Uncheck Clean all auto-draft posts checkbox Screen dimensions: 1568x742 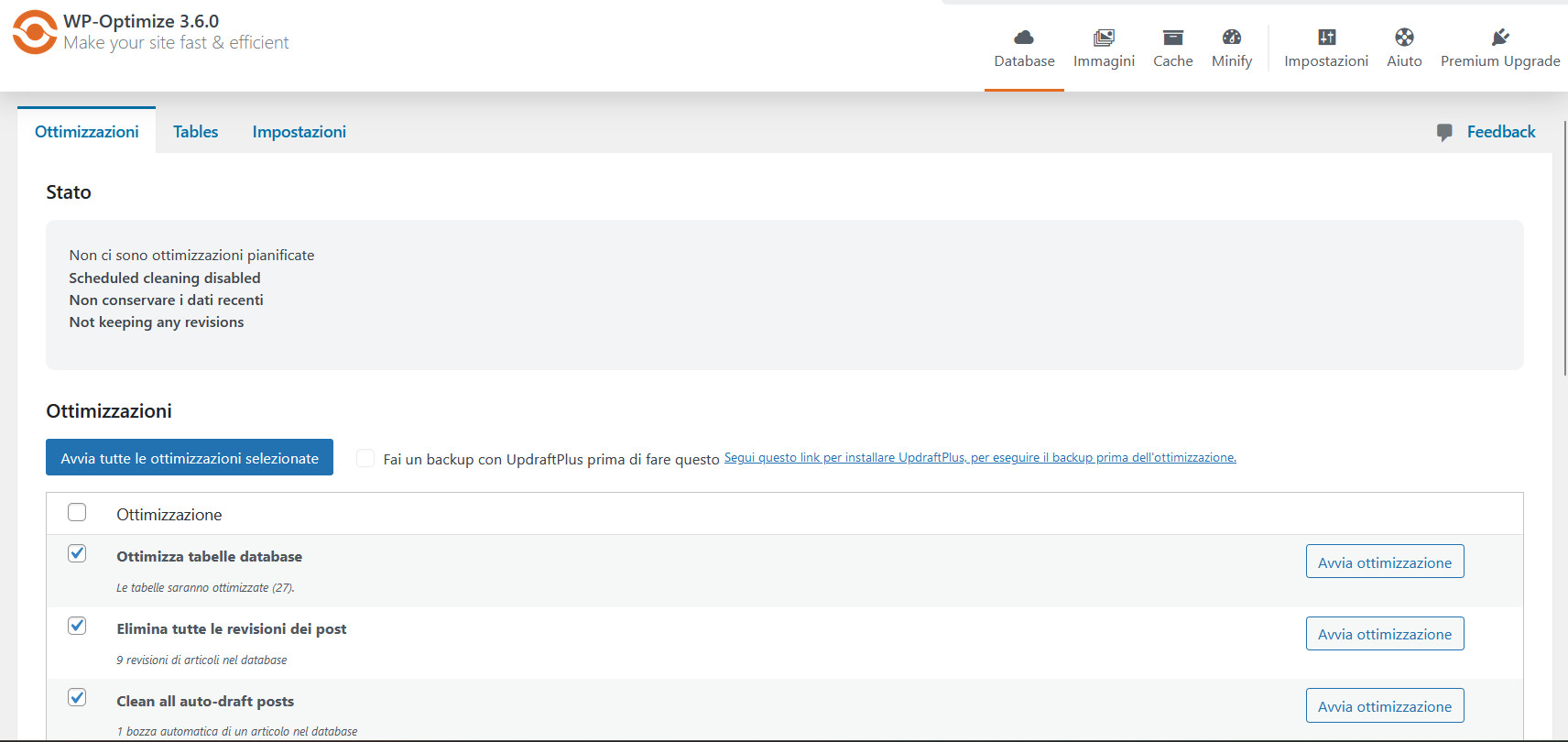pyautogui.click(x=77, y=697)
